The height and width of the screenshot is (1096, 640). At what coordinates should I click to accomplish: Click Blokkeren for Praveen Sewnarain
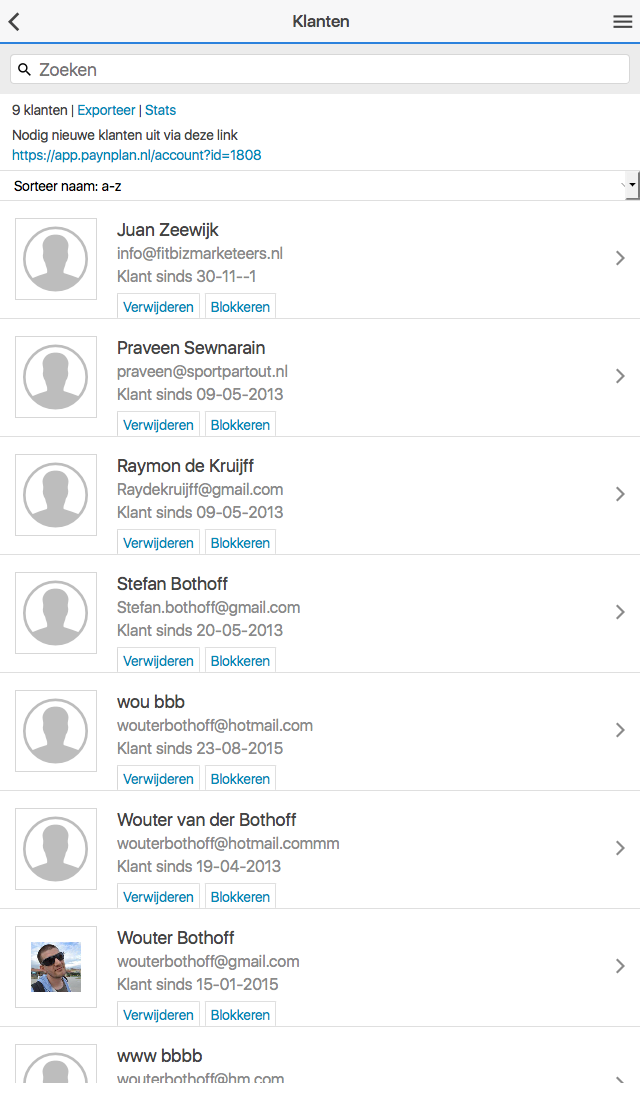coord(240,425)
